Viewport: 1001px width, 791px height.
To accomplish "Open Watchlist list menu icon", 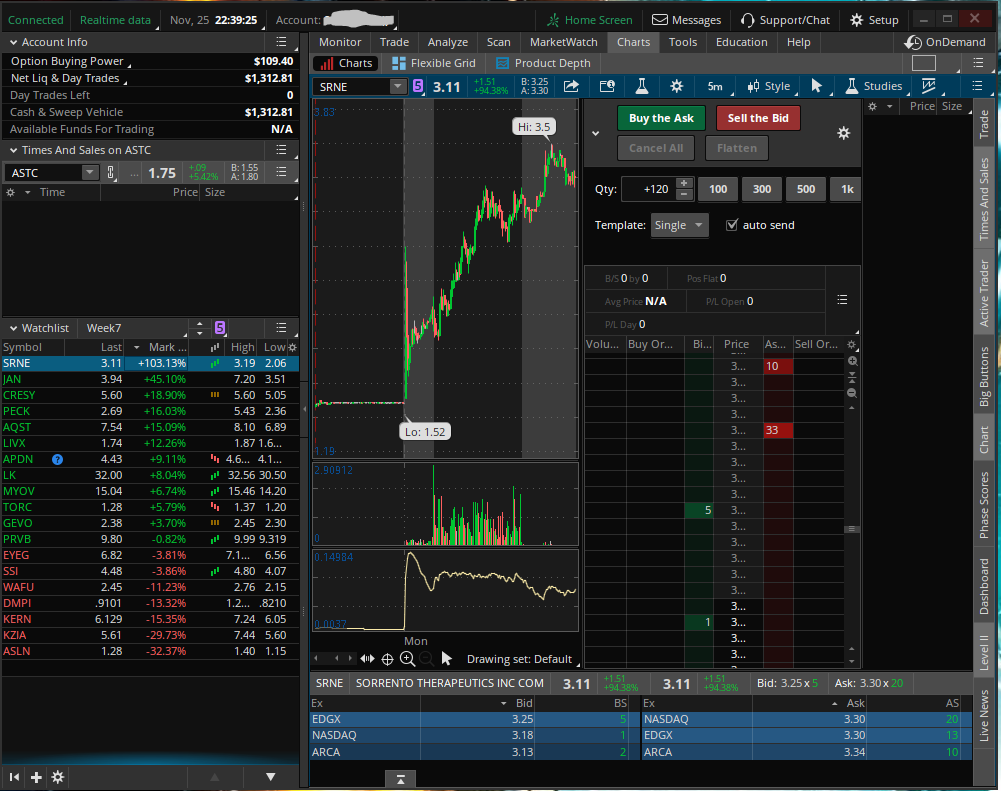I will [281, 328].
